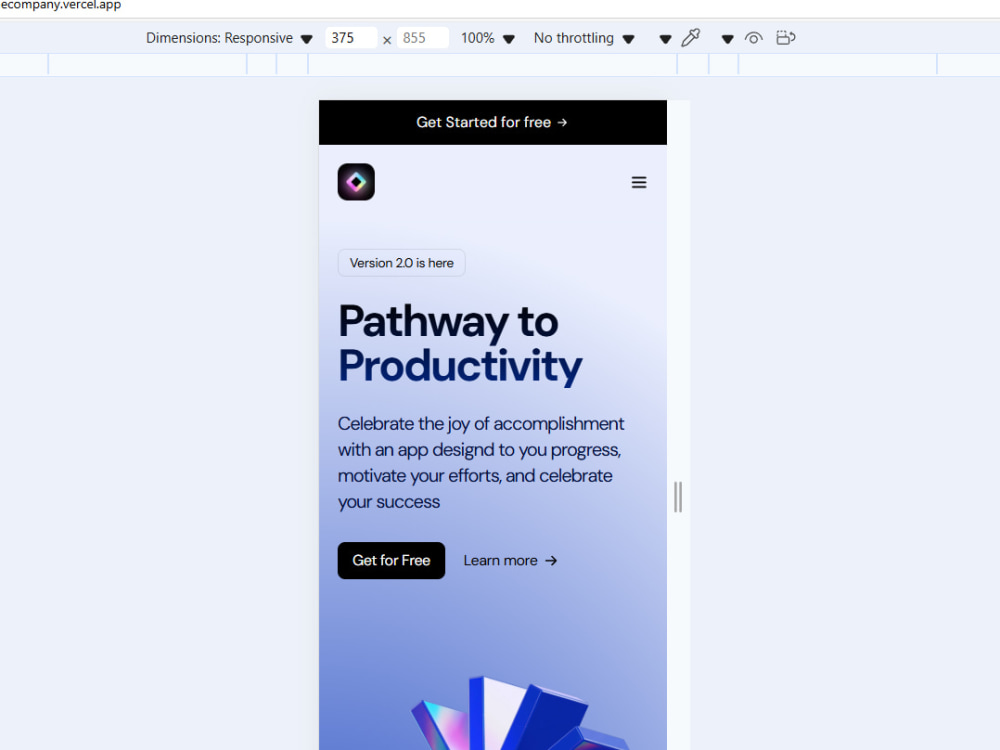Click the Pathway to Productivity heading
Image resolution: width=1000 pixels, height=750 pixels.
pyautogui.click(x=460, y=344)
